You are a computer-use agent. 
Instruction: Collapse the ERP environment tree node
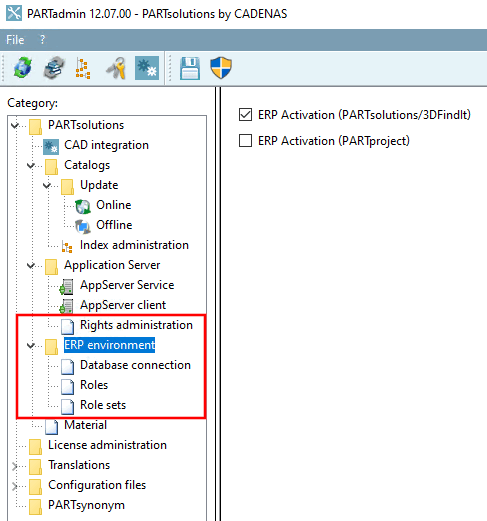(31, 346)
